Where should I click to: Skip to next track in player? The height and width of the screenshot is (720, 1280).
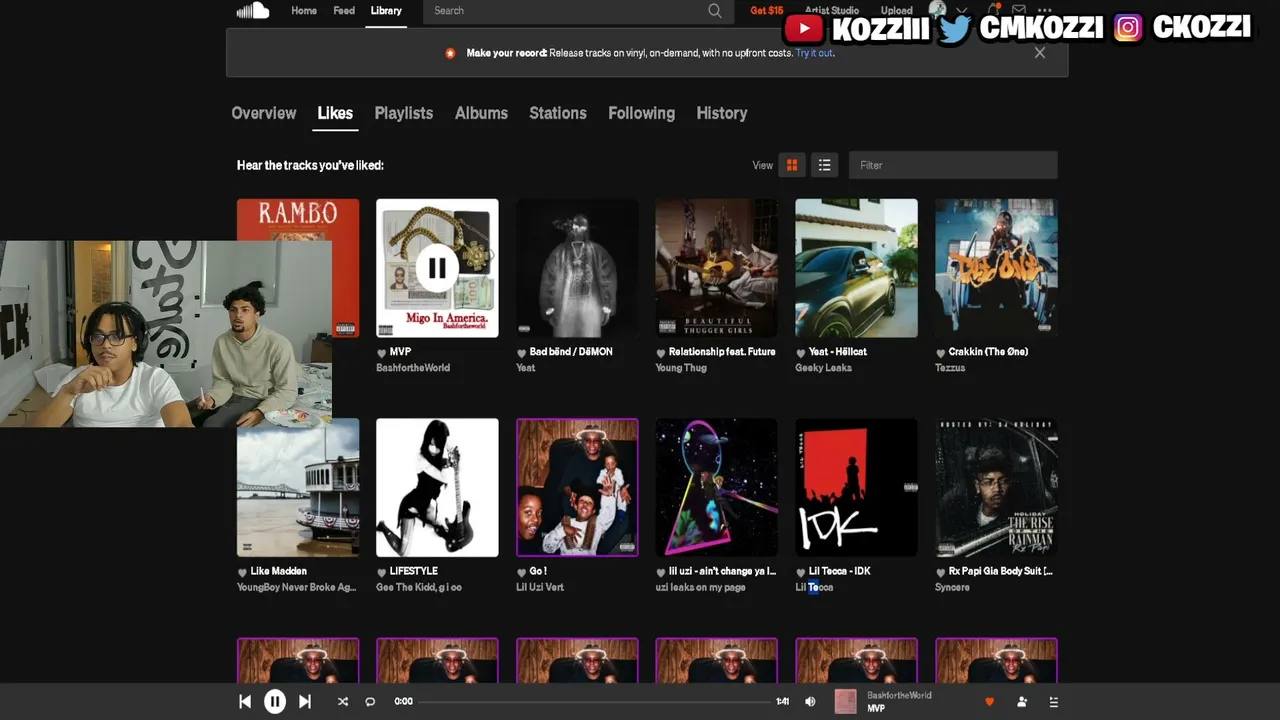pos(305,702)
